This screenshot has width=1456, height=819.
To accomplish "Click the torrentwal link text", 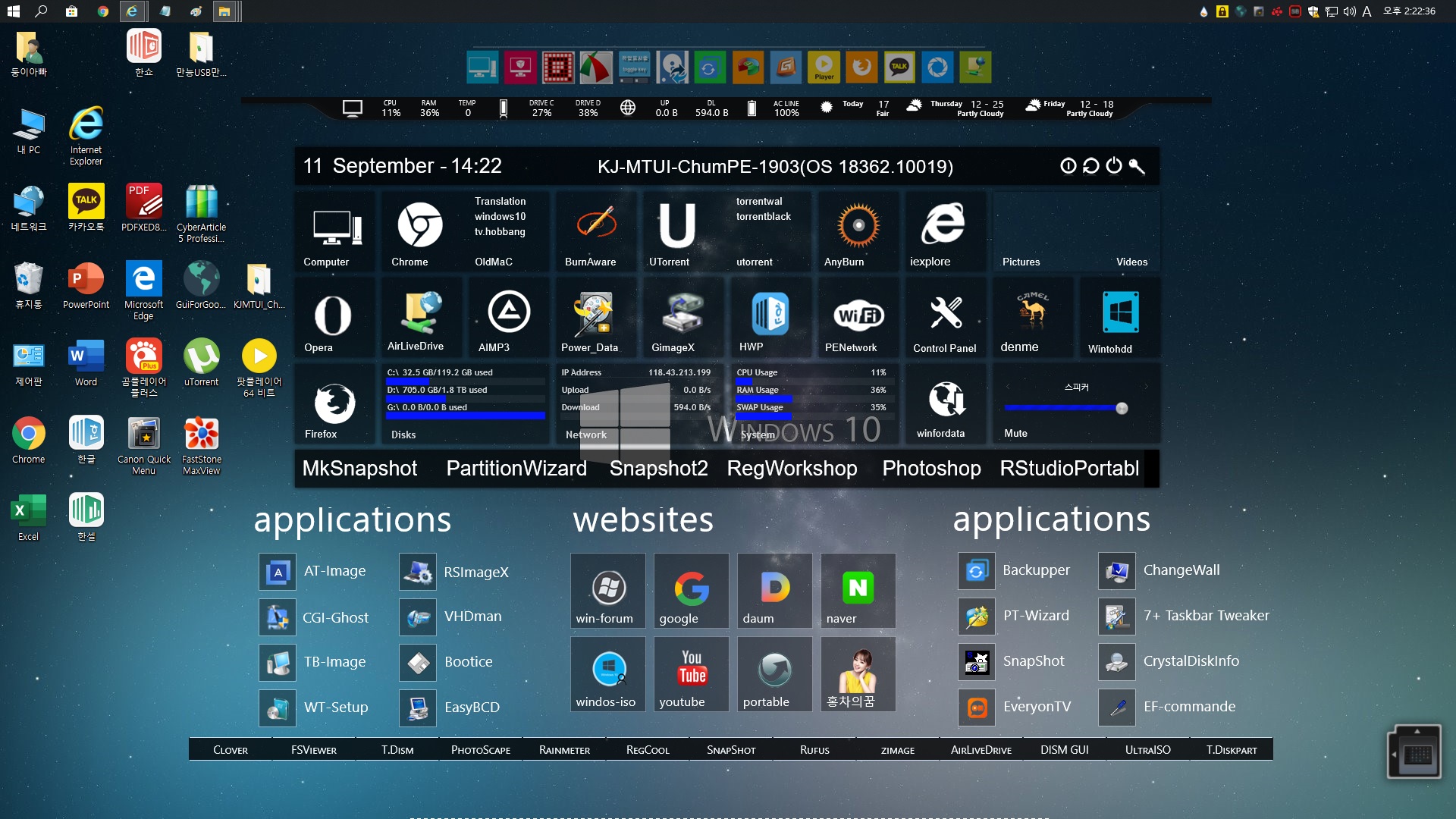I will click(x=759, y=202).
